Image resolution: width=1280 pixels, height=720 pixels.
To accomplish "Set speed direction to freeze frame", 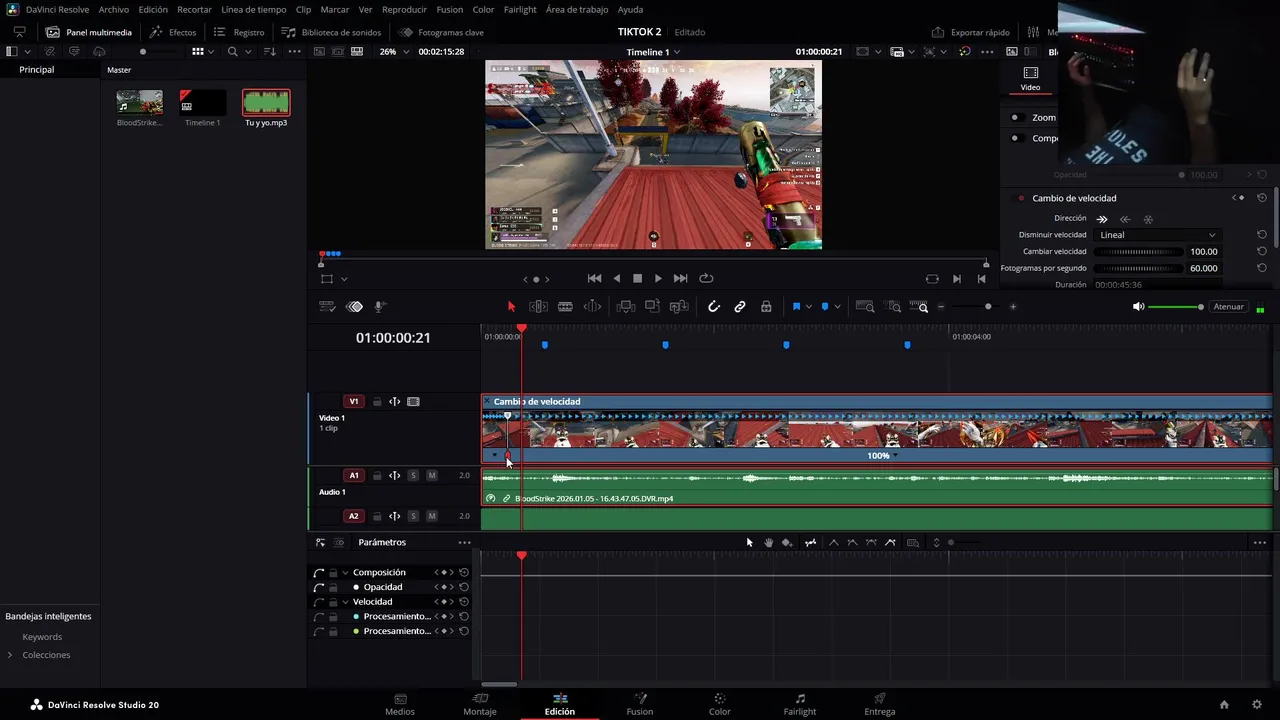I will [1148, 219].
